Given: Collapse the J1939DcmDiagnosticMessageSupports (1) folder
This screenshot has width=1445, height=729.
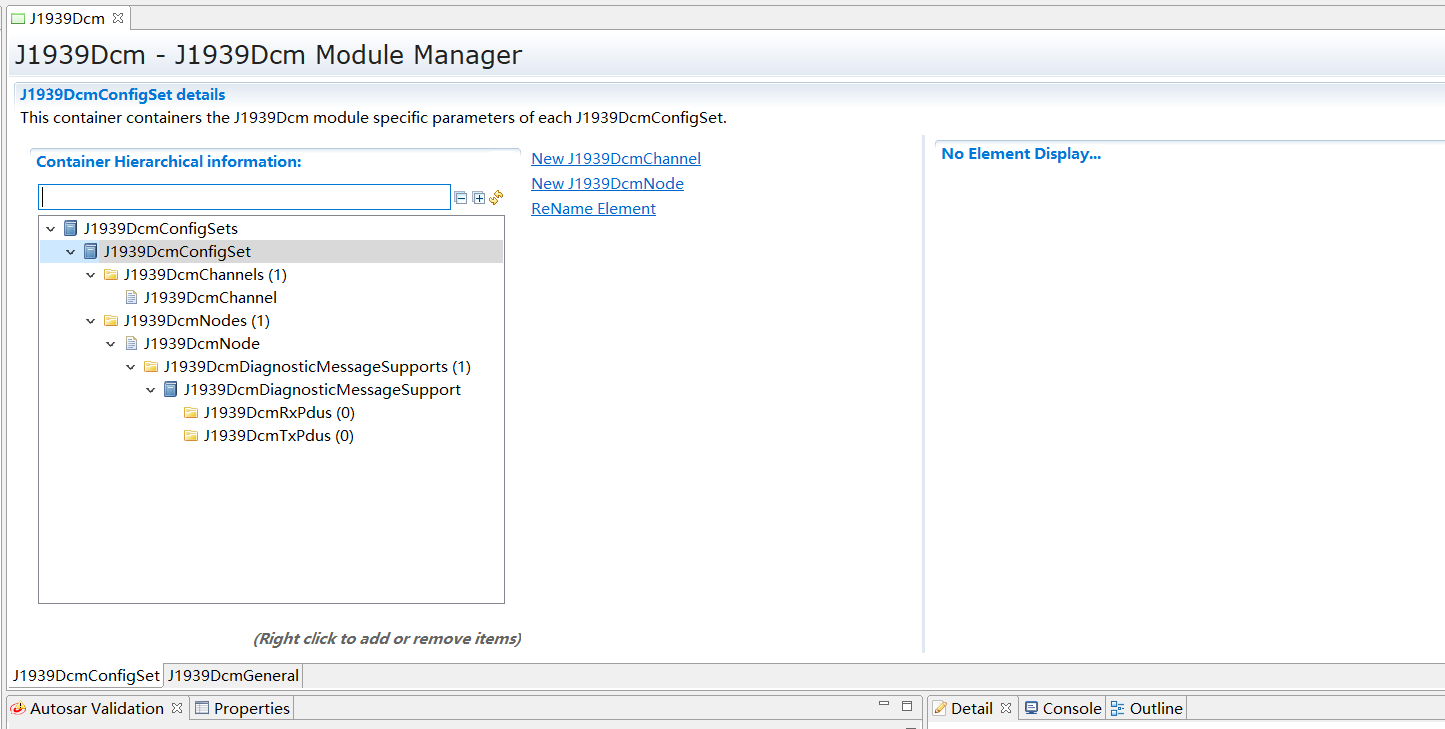Looking at the screenshot, I should coord(131,367).
